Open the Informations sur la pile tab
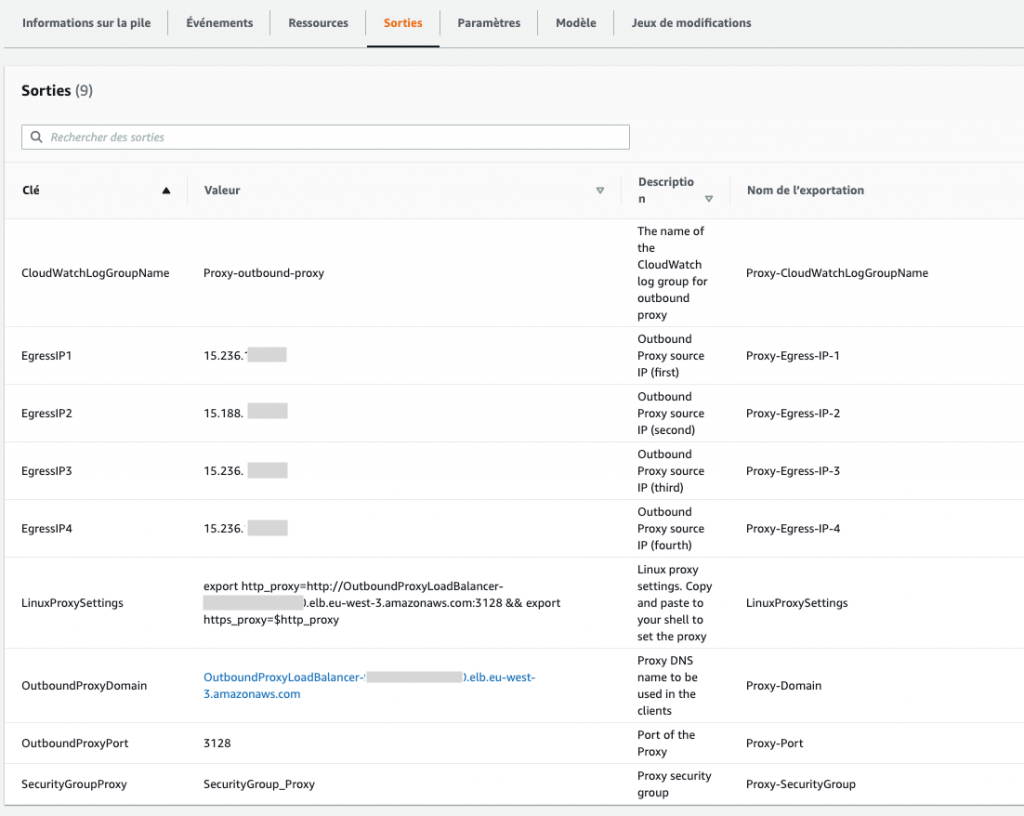 pyautogui.click(x=86, y=23)
